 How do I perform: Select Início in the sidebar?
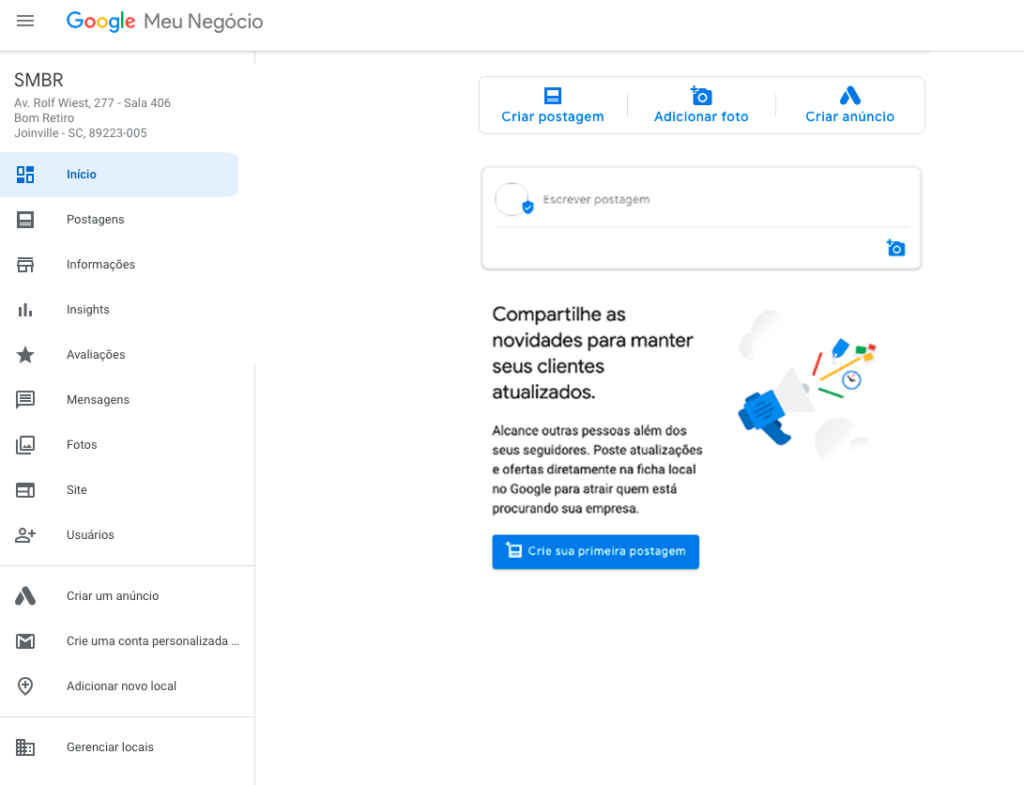[x=119, y=174]
